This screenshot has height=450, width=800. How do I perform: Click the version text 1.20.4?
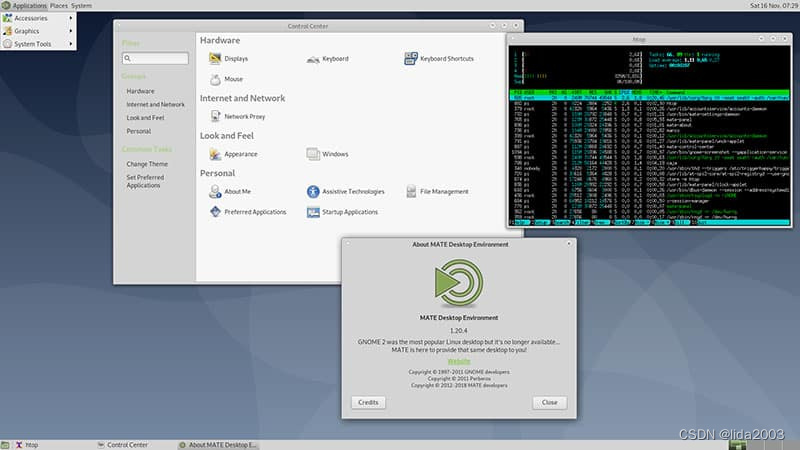(459, 331)
